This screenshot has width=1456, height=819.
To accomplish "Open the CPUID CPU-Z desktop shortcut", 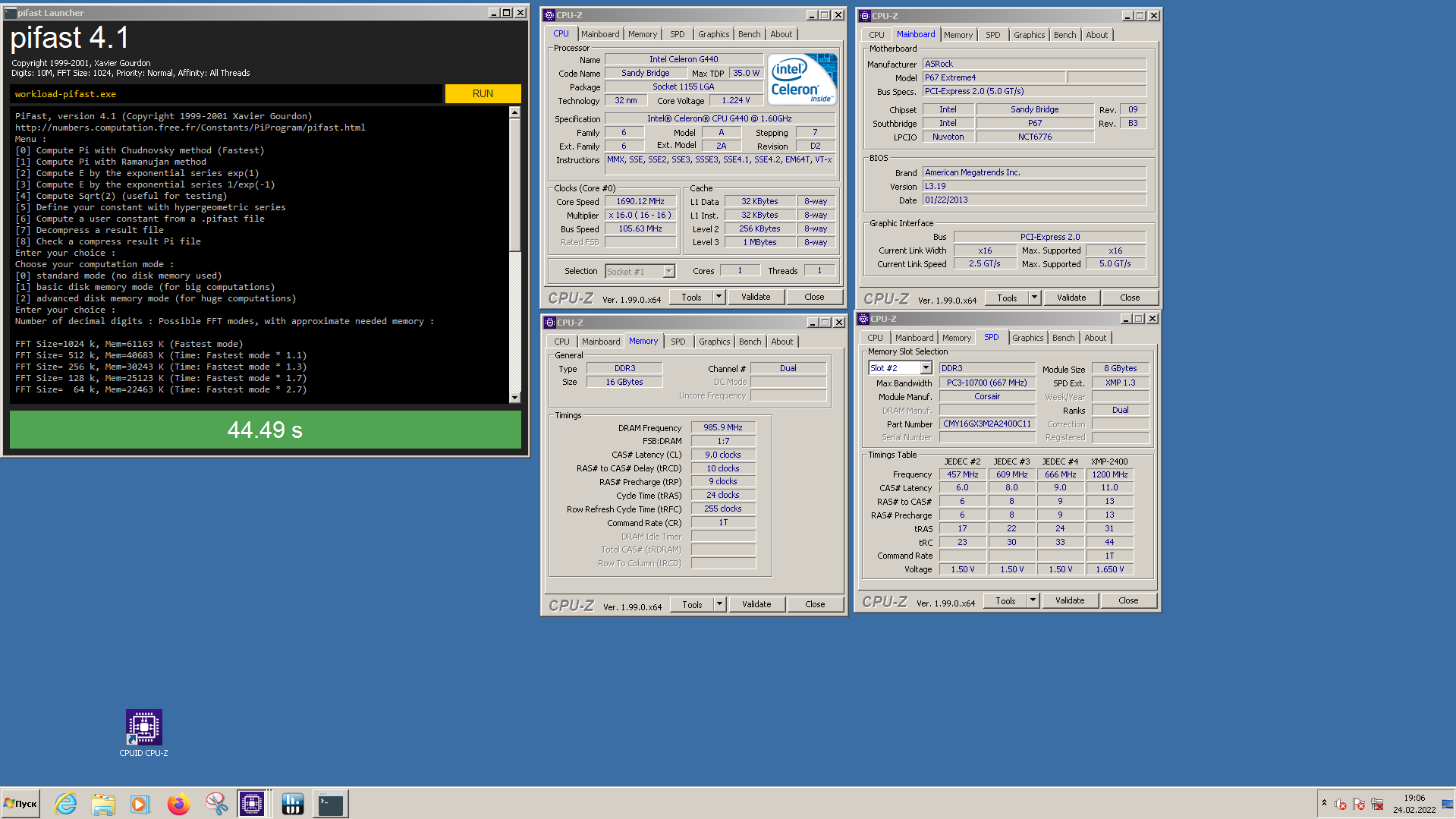I will coord(143,733).
